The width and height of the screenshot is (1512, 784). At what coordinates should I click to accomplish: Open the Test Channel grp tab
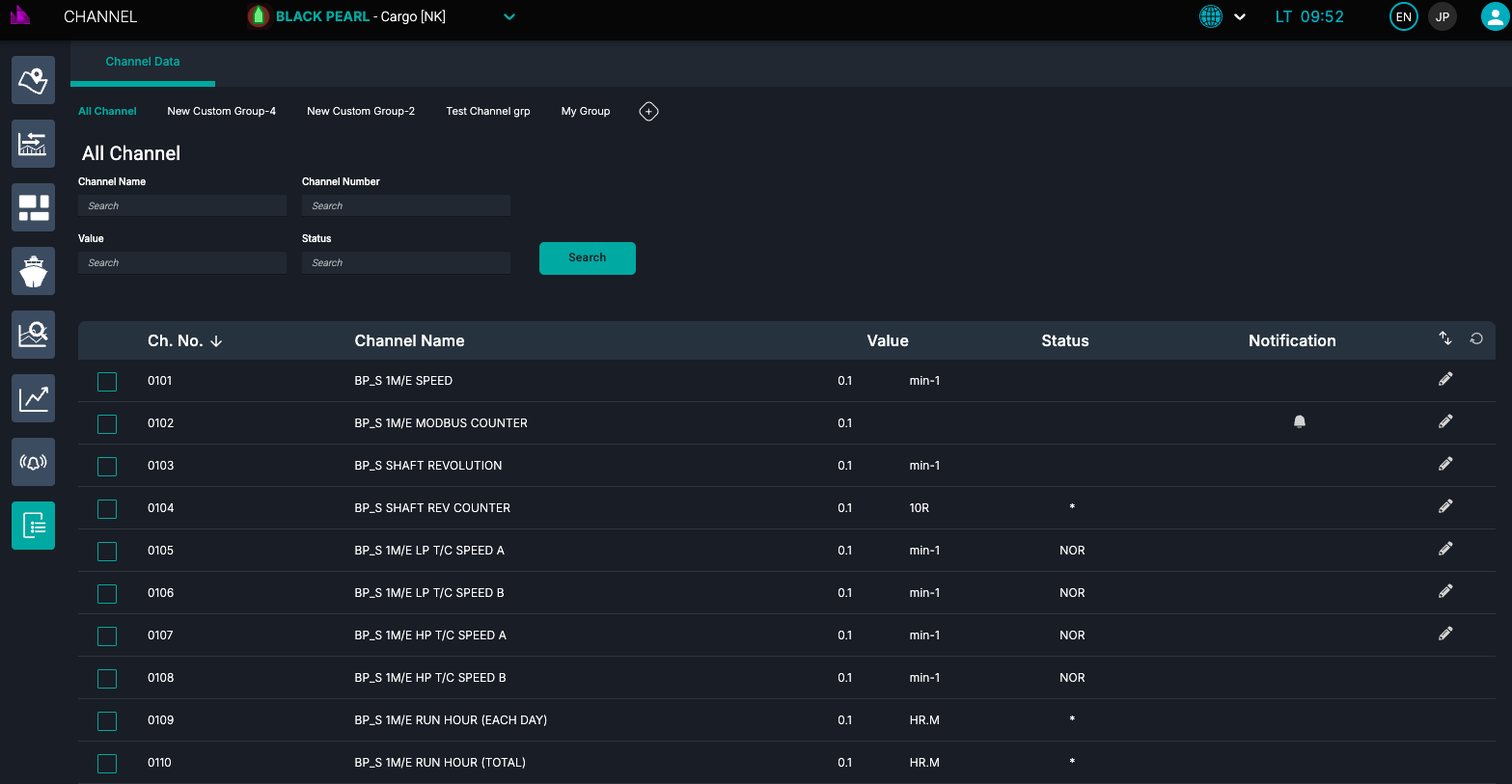[488, 112]
